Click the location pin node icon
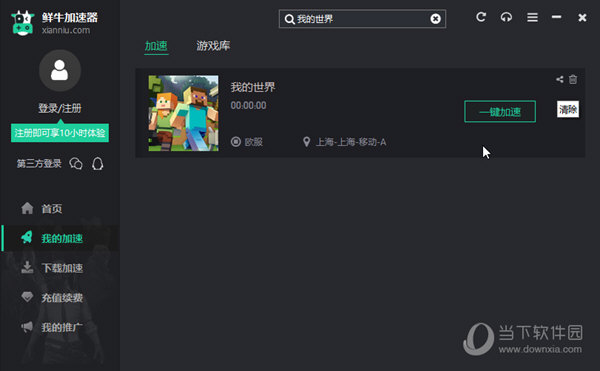 (x=306, y=142)
